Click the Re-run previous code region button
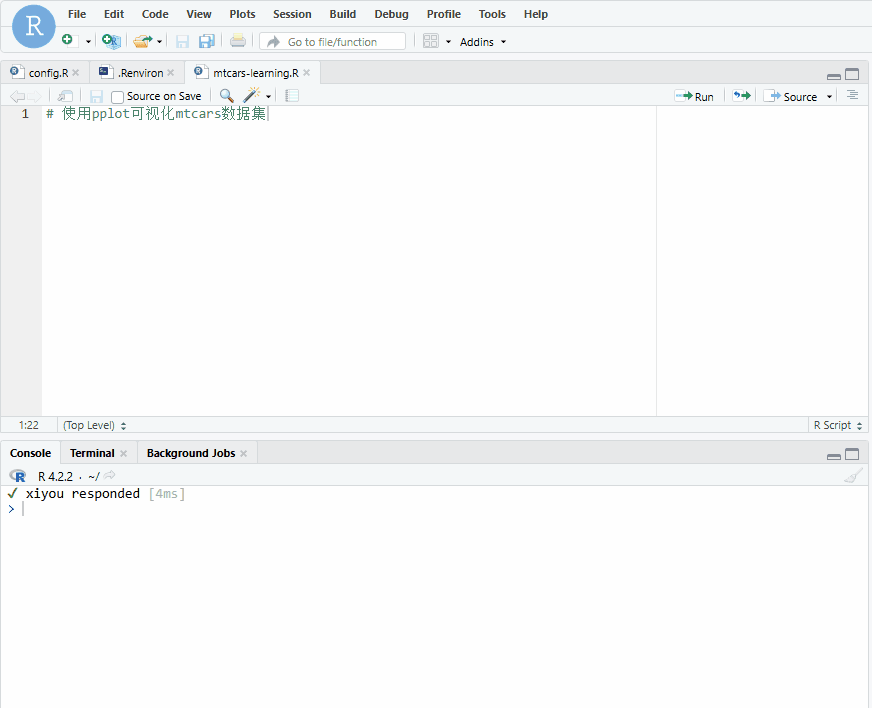The height and width of the screenshot is (708, 872). [x=742, y=95]
